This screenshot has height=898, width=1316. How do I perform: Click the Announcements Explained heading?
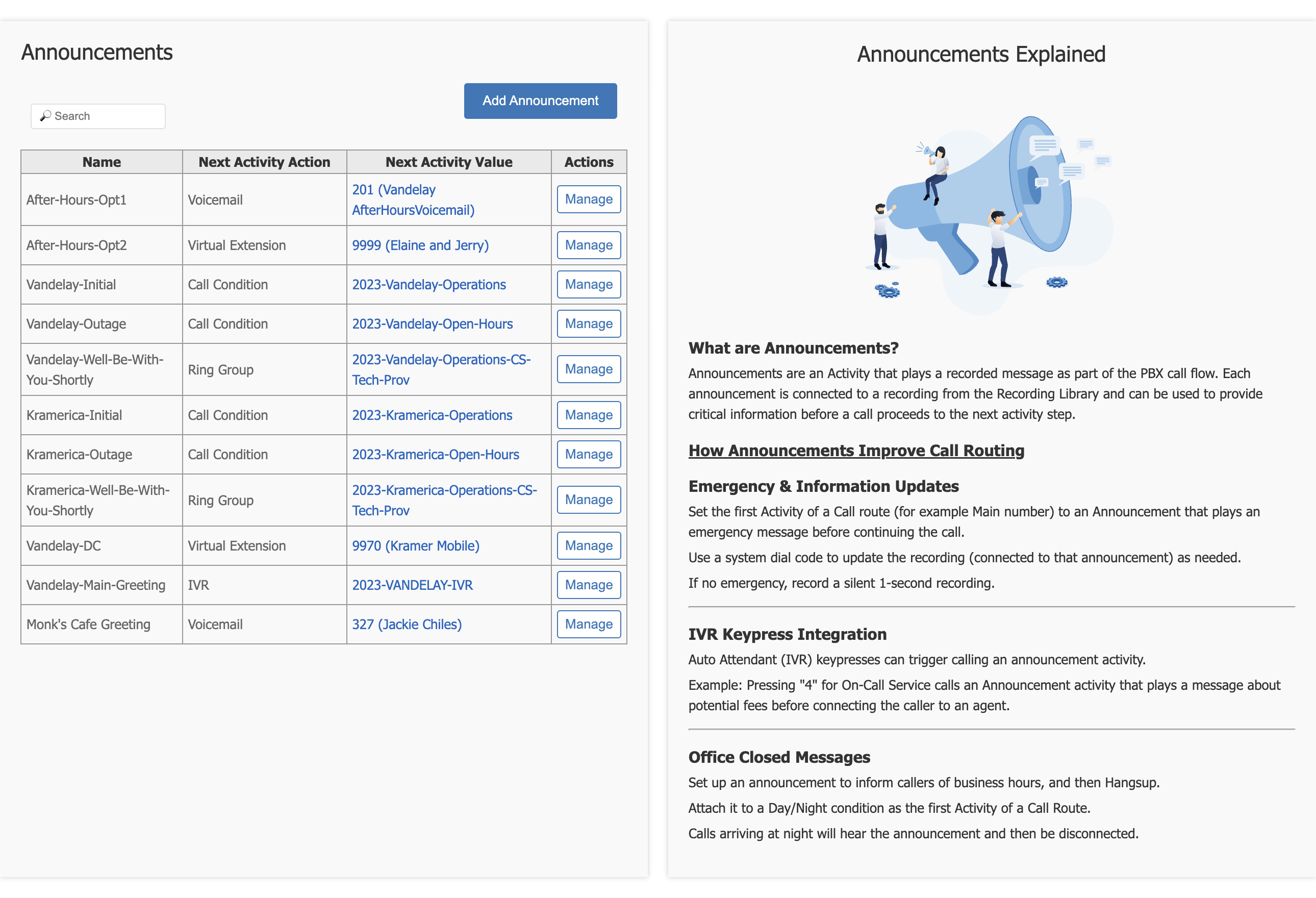[x=981, y=55]
